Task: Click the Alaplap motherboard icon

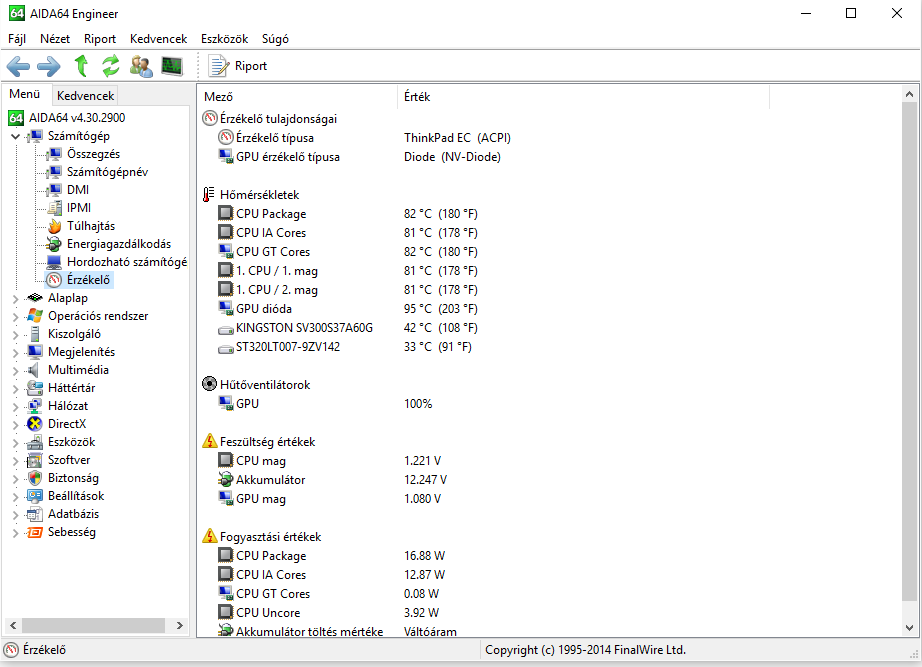Action: pyautogui.click(x=35, y=298)
